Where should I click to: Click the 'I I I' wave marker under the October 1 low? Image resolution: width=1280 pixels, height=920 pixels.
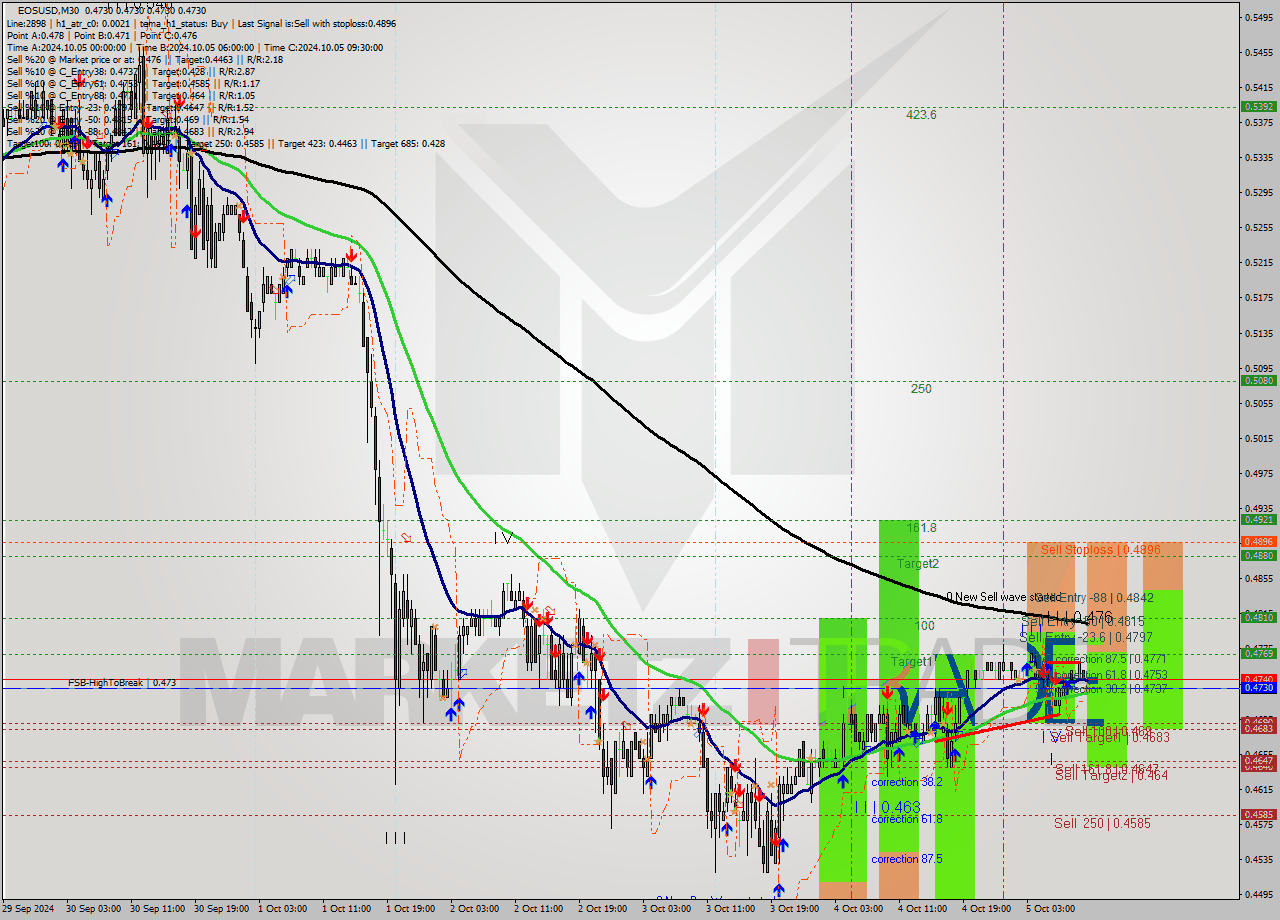pyautogui.click(x=396, y=838)
